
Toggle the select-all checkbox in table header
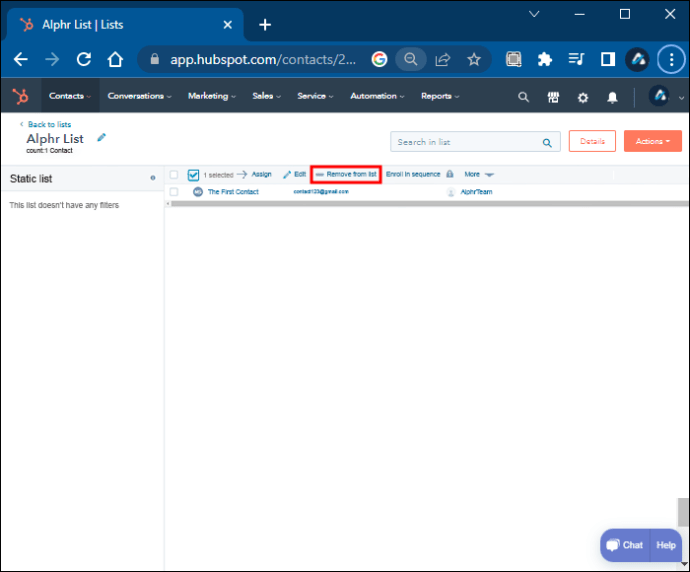174,174
